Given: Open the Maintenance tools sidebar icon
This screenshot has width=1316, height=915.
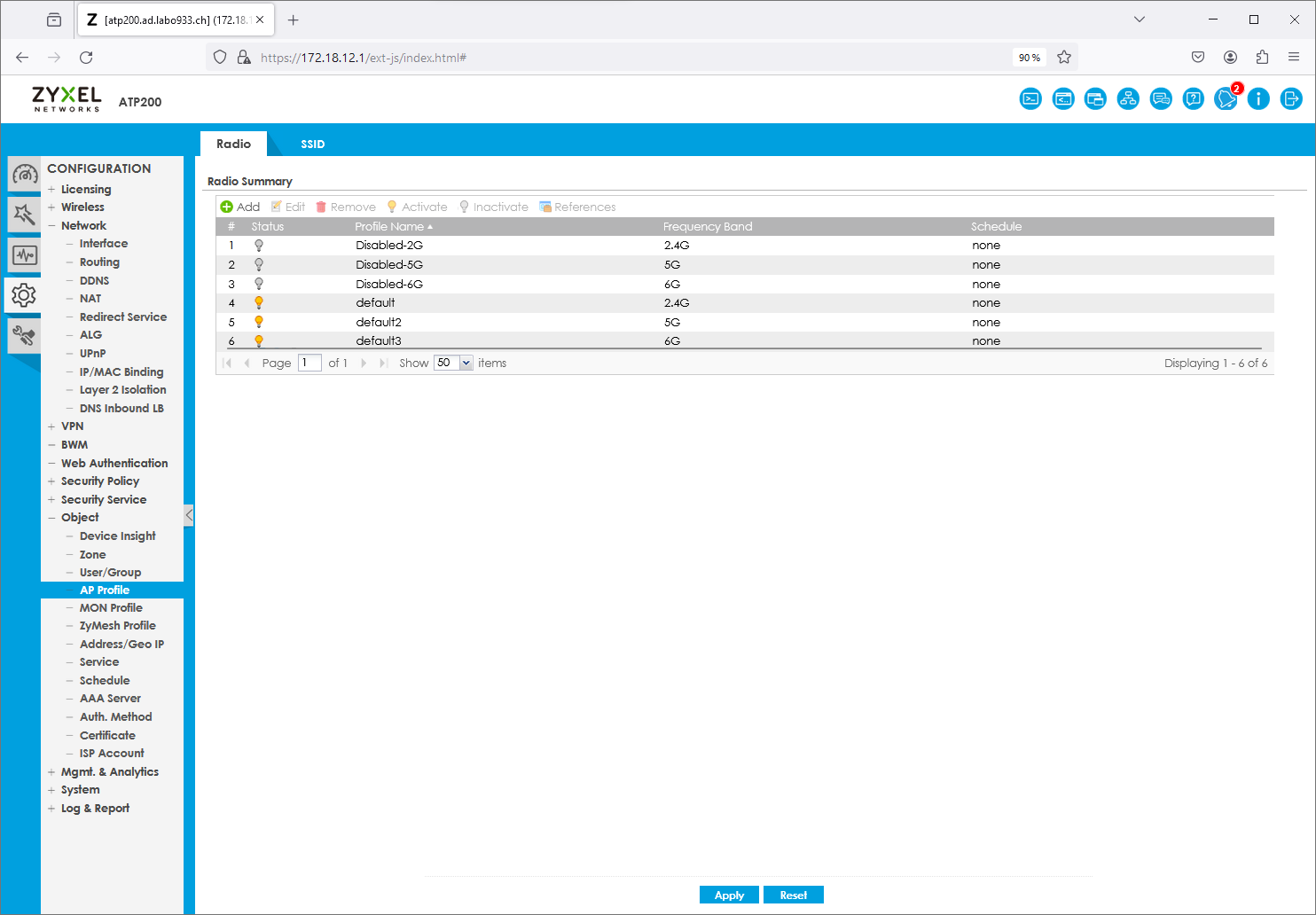Looking at the screenshot, I should (x=24, y=336).
